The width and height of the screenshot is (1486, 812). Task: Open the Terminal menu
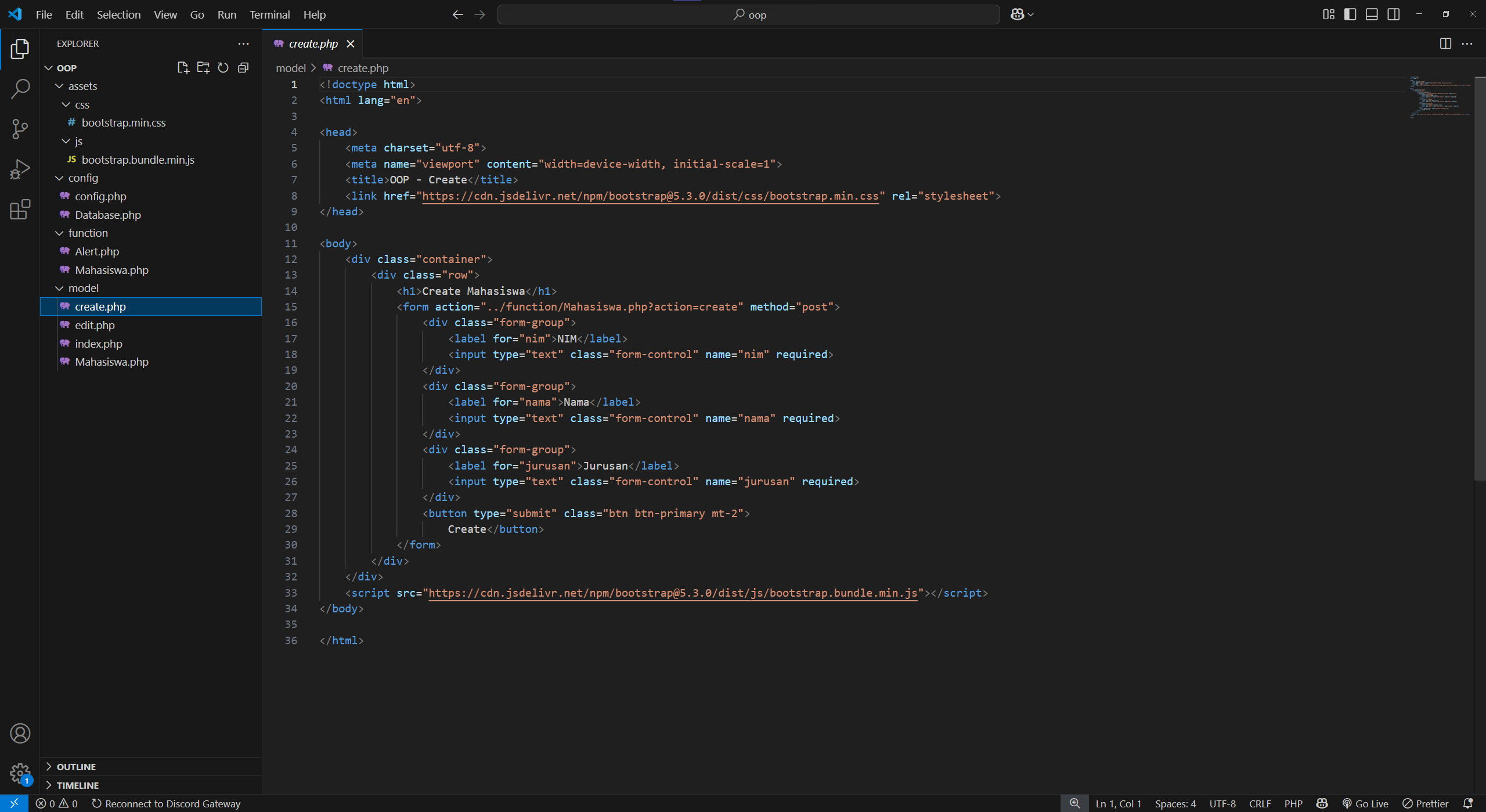coord(269,15)
